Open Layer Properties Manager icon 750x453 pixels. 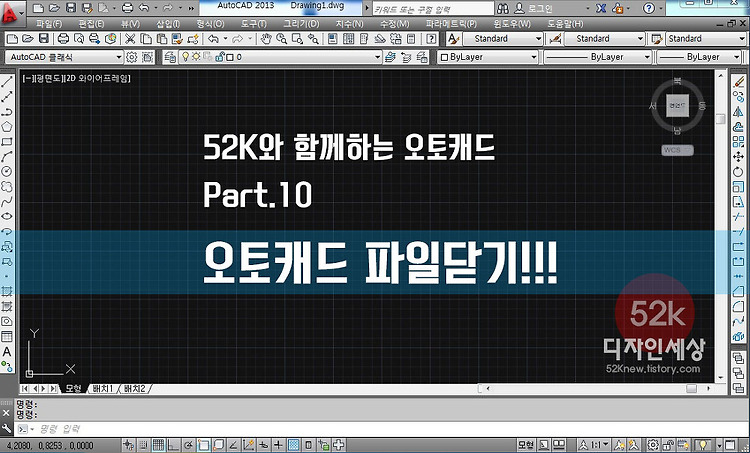click(170, 57)
